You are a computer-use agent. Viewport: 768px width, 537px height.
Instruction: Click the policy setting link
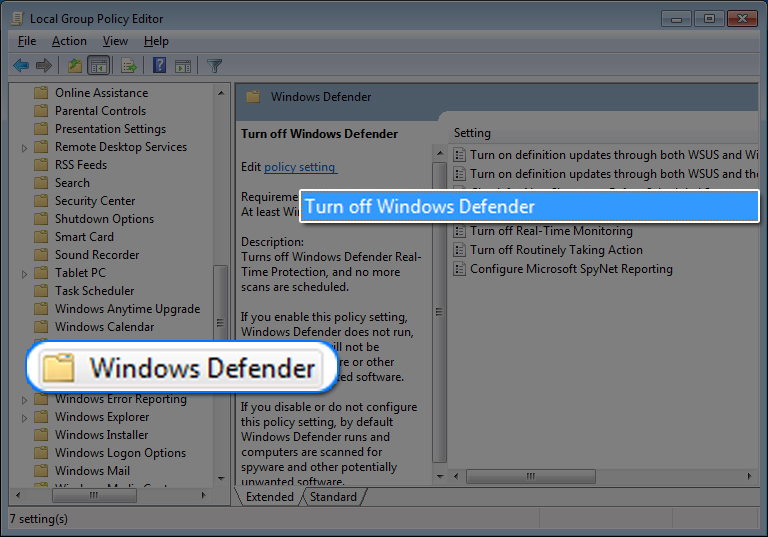click(300, 167)
